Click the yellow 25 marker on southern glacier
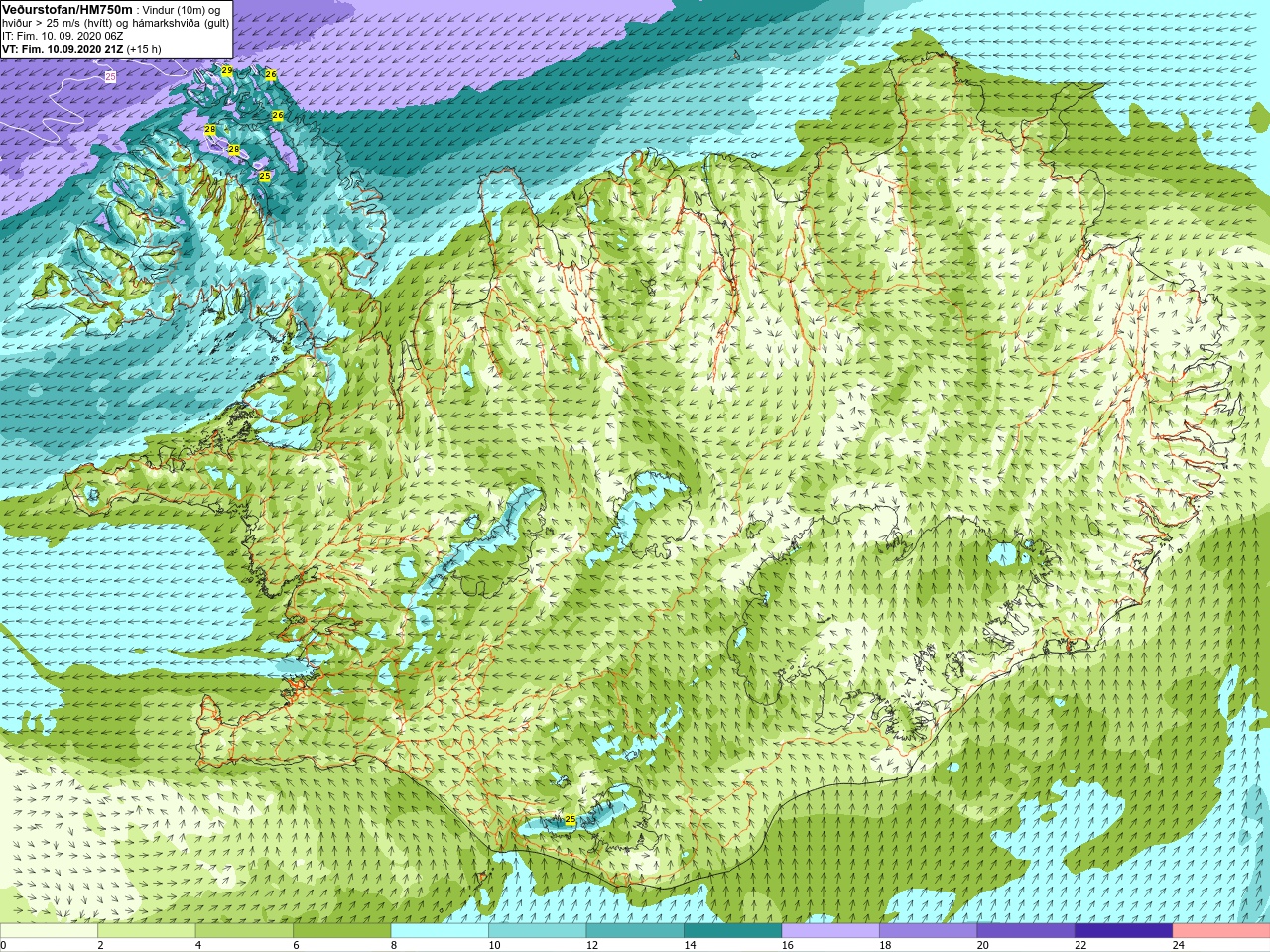The width and height of the screenshot is (1270, 952). [x=570, y=820]
